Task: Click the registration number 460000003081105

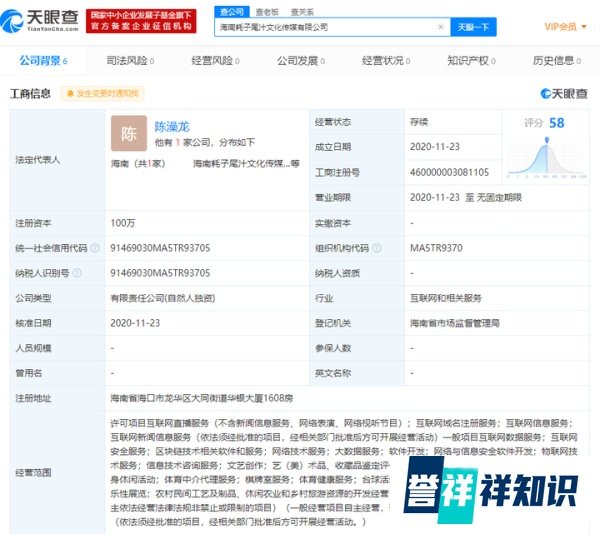Action: [x=450, y=173]
